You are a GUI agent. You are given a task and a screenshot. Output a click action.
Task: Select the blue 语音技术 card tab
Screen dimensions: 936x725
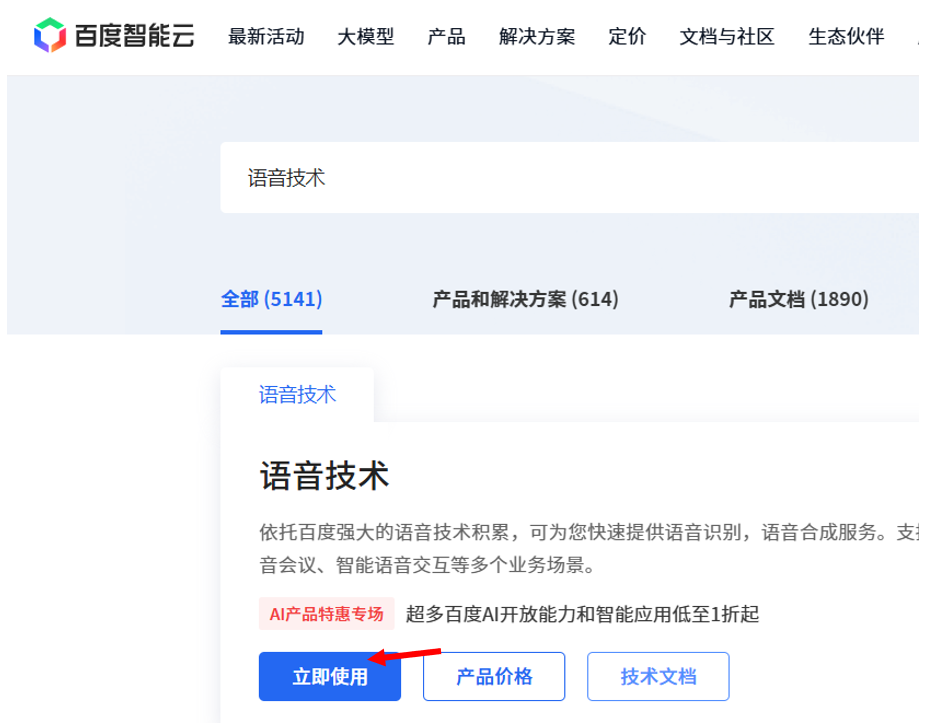(297, 394)
